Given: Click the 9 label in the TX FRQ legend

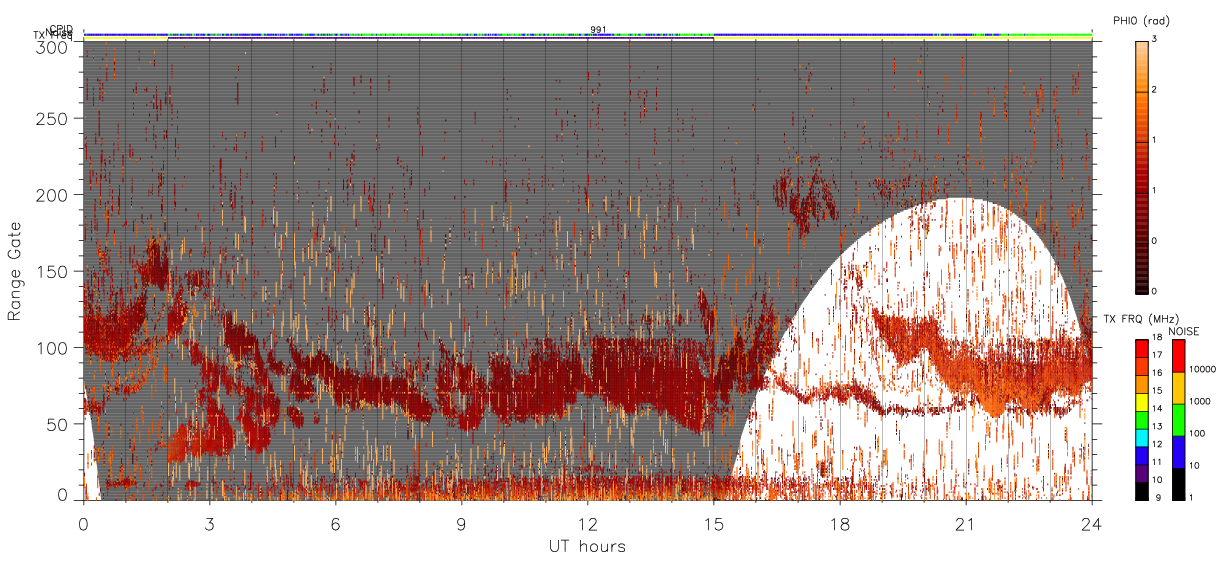Looking at the screenshot, I should (1158, 497).
